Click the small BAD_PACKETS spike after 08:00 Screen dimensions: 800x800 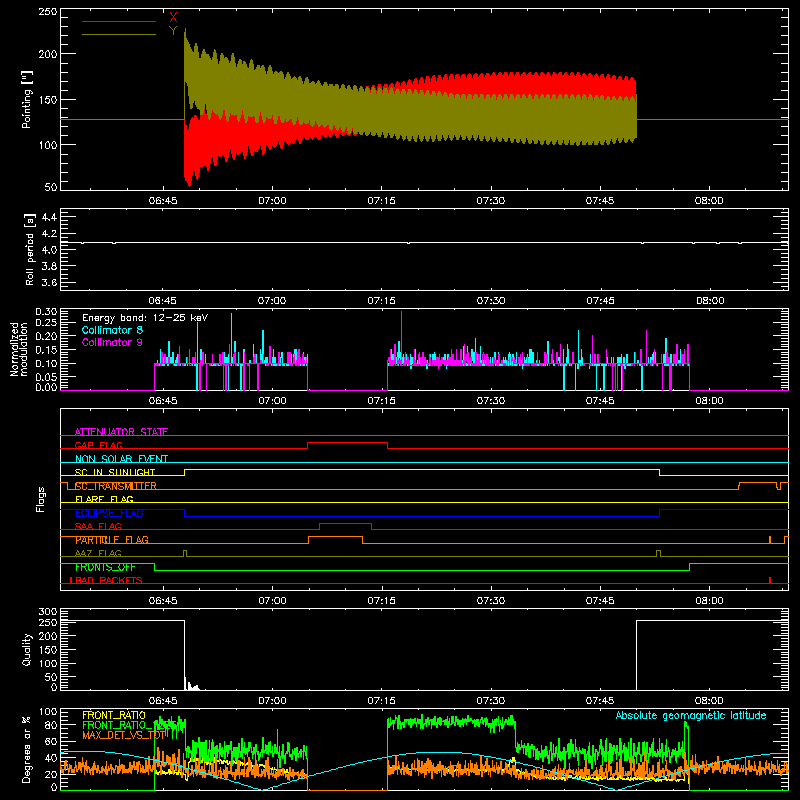770,580
